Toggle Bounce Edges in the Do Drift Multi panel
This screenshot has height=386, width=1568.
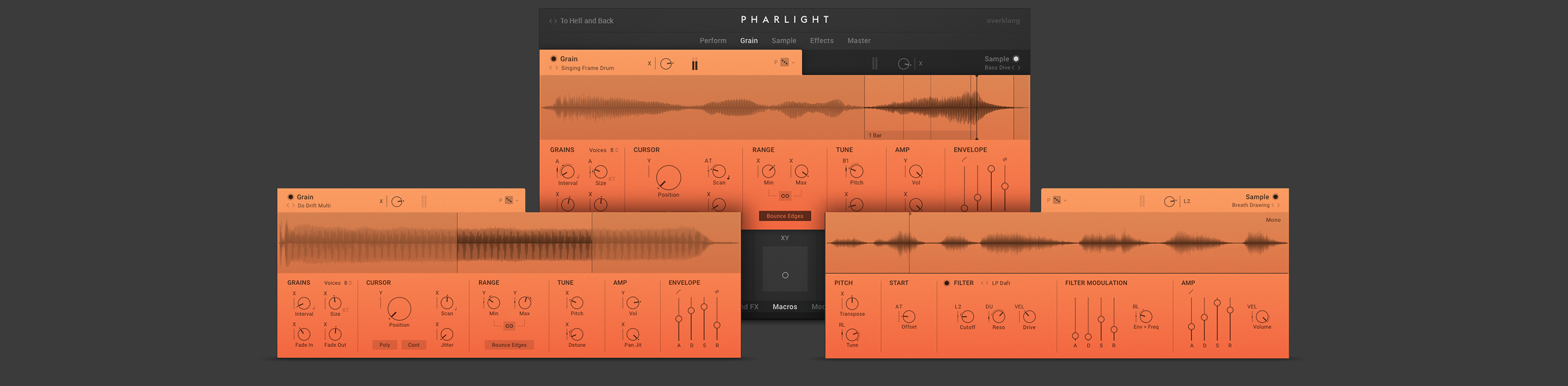coord(510,345)
